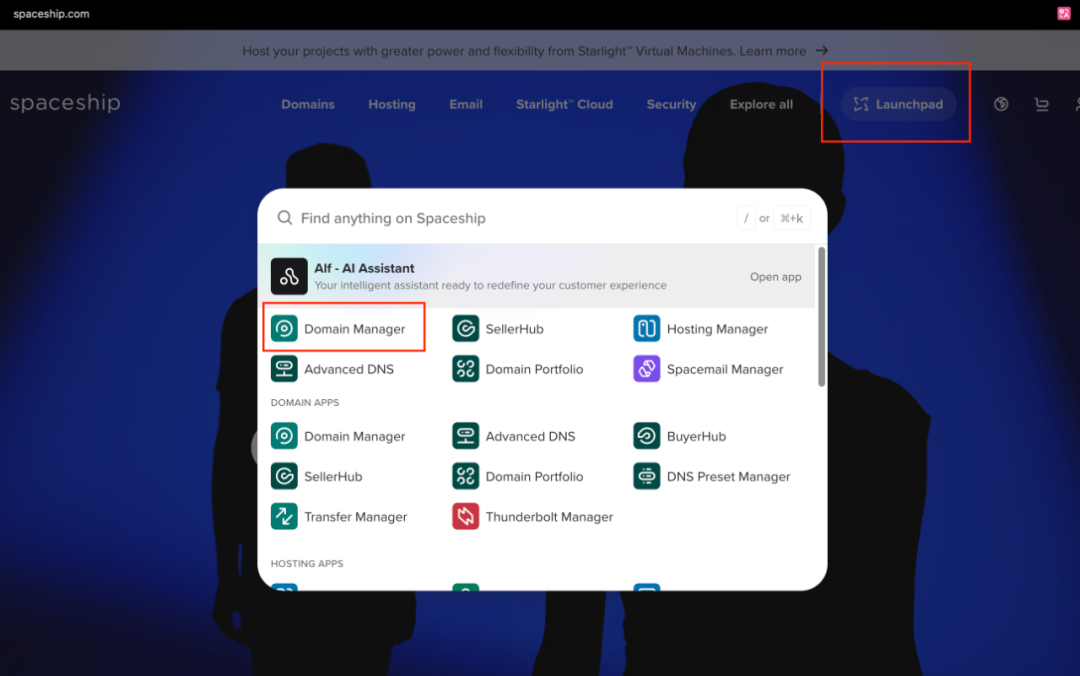Open the Thunderbolt Manager app
1080x676 pixels.
[532, 517]
